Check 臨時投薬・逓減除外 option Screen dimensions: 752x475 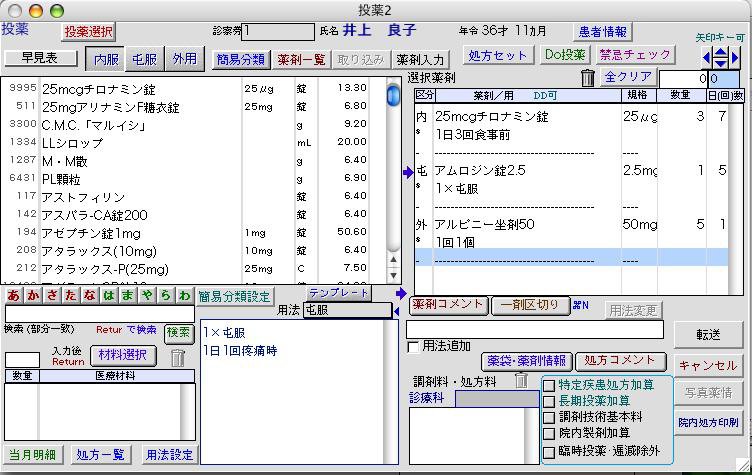(x=549, y=452)
